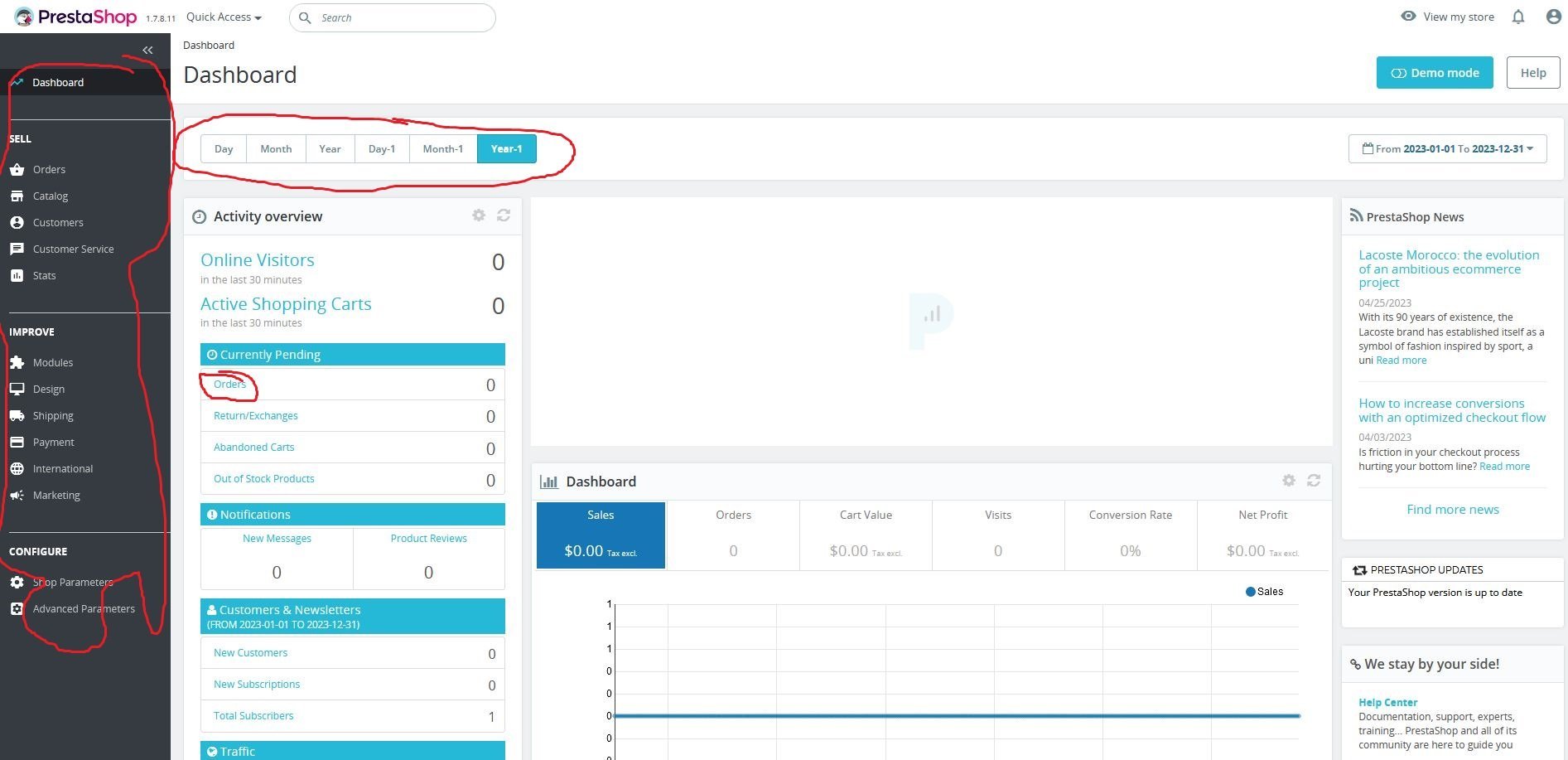Select the Year-1 period tab
Viewport: 1568px width, 760px height.
pos(507,149)
